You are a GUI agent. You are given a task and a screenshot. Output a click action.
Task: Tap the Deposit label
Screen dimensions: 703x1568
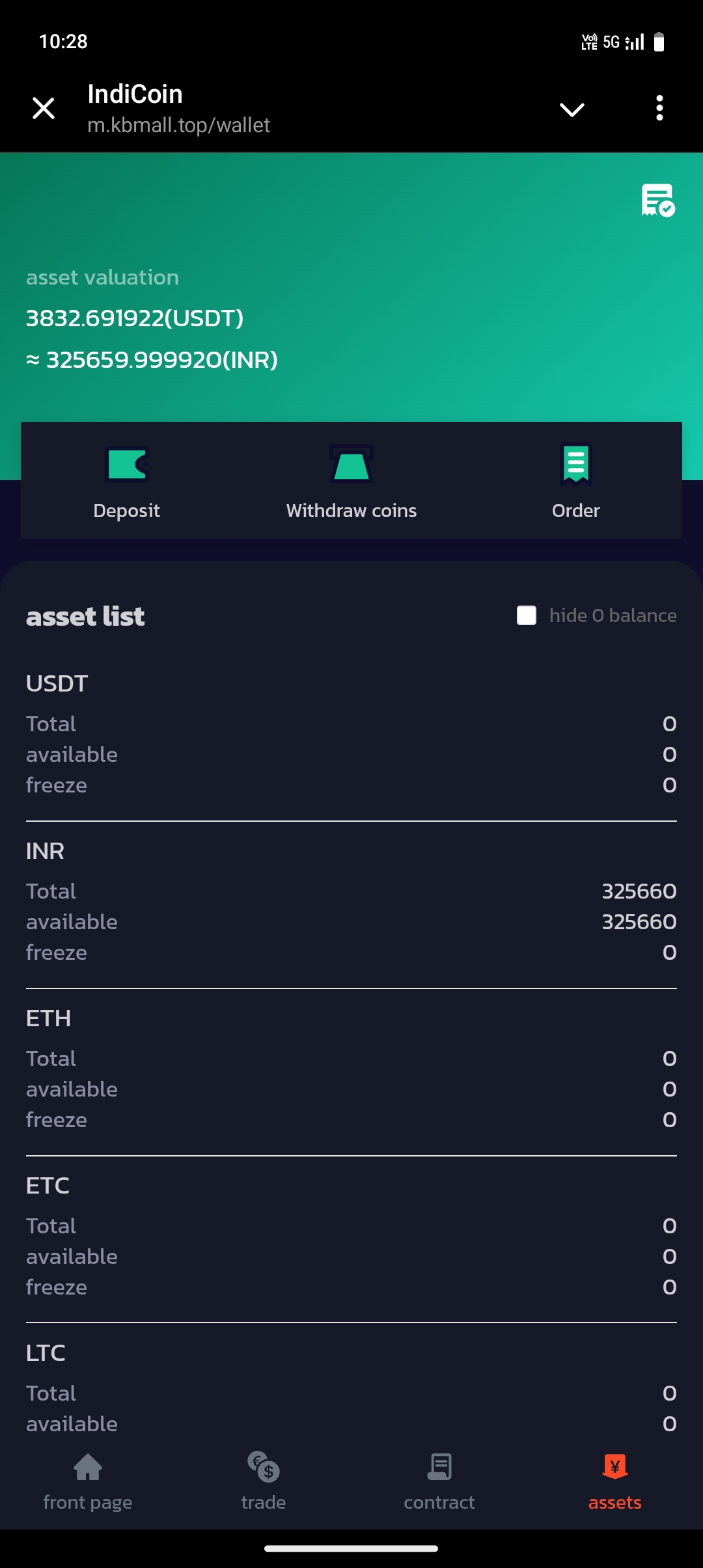(127, 511)
